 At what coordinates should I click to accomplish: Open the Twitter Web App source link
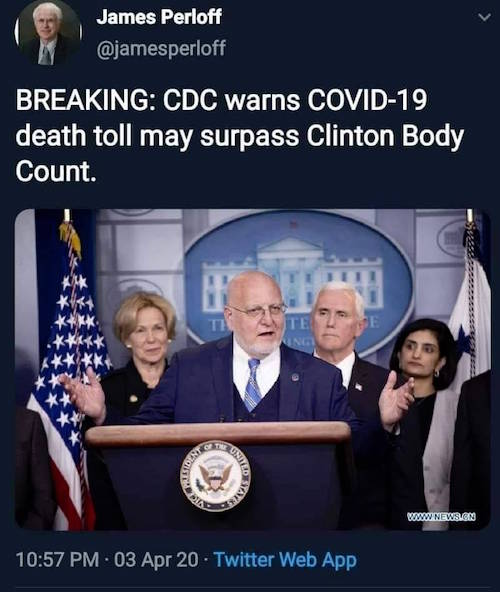(285, 560)
